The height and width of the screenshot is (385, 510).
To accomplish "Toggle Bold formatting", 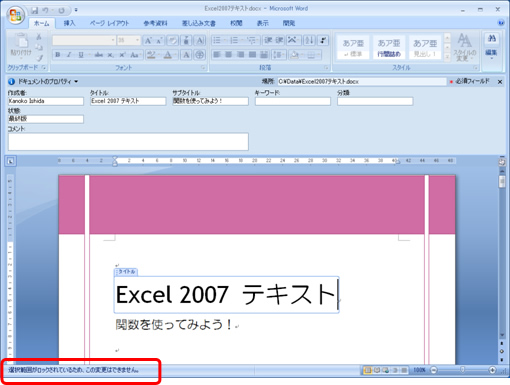I will tap(58, 55).
